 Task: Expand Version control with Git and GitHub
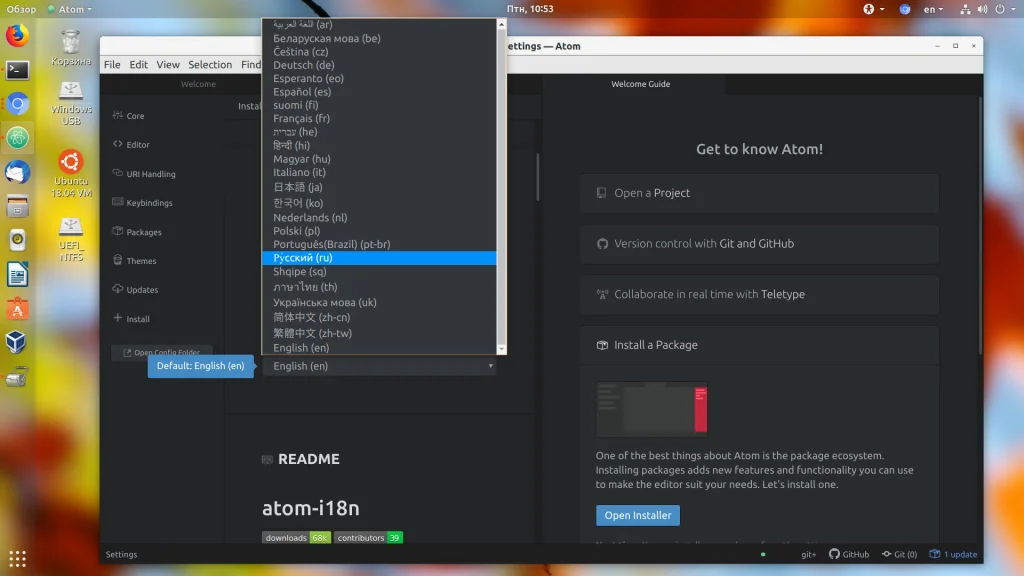pyautogui.click(x=759, y=244)
